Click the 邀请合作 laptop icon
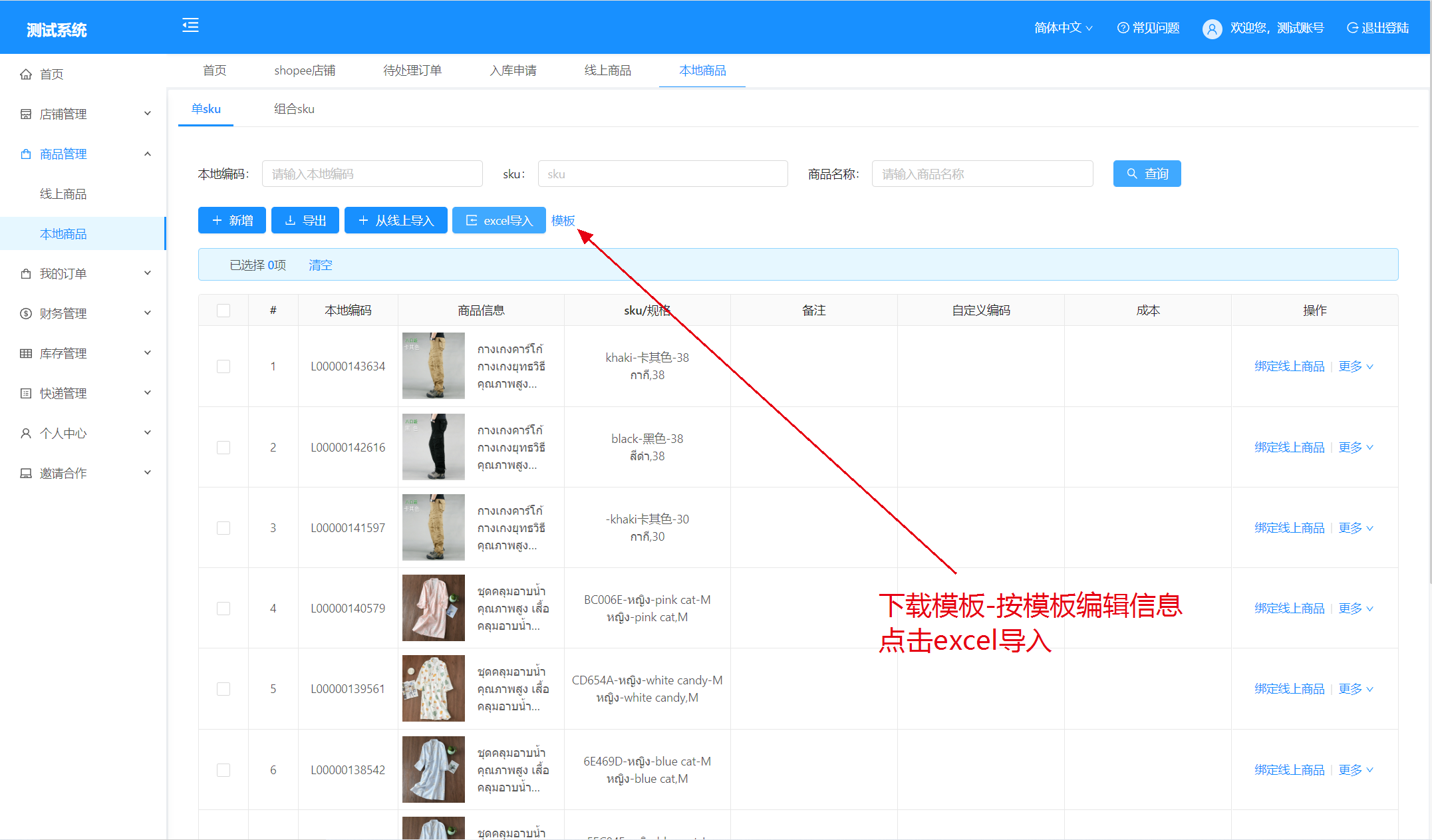1432x840 pixels. (26, 473)
